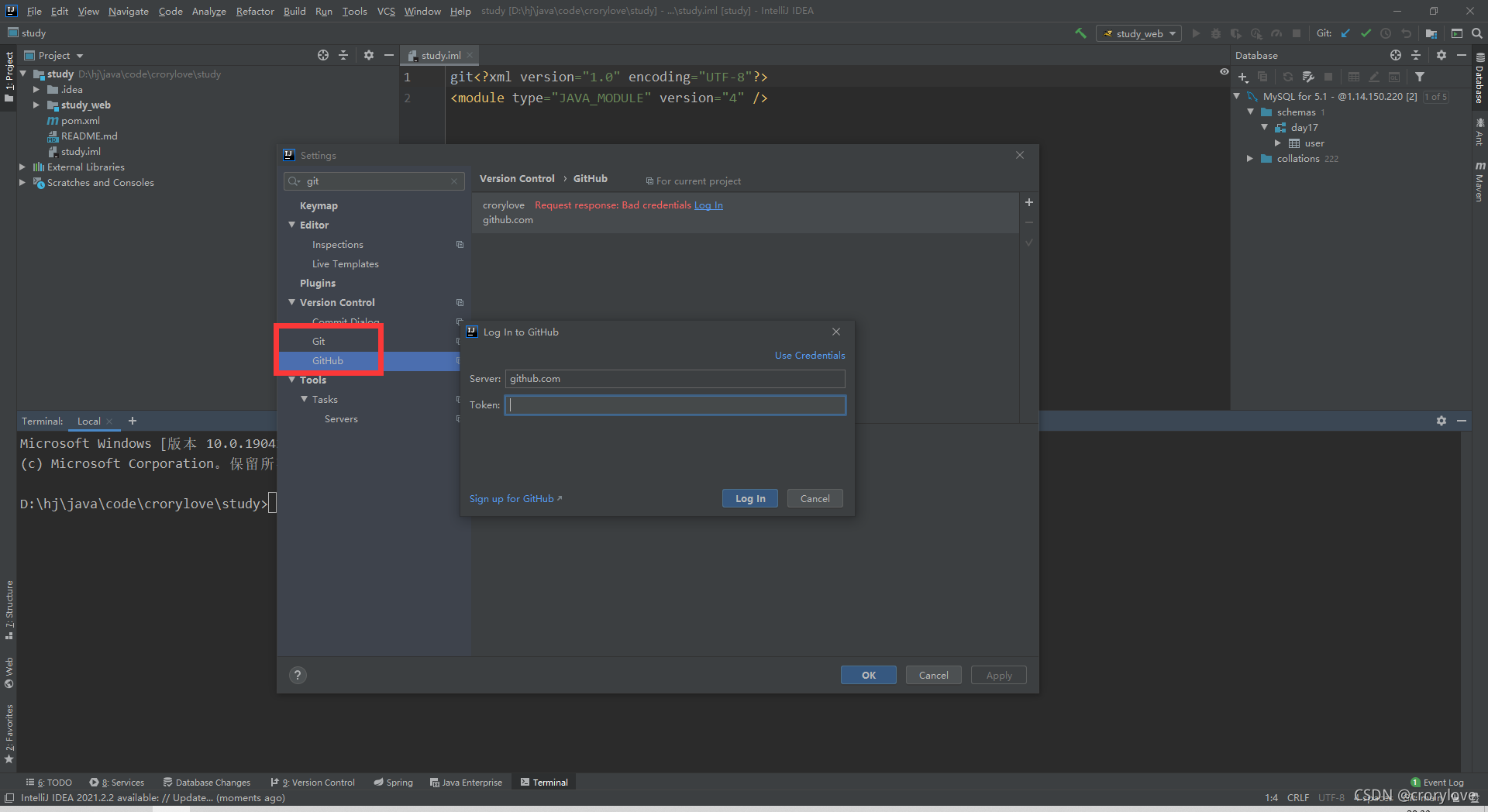
Task: Click Apply in Settings dialog
Action: pyautogui.click(x=998, y=675)
